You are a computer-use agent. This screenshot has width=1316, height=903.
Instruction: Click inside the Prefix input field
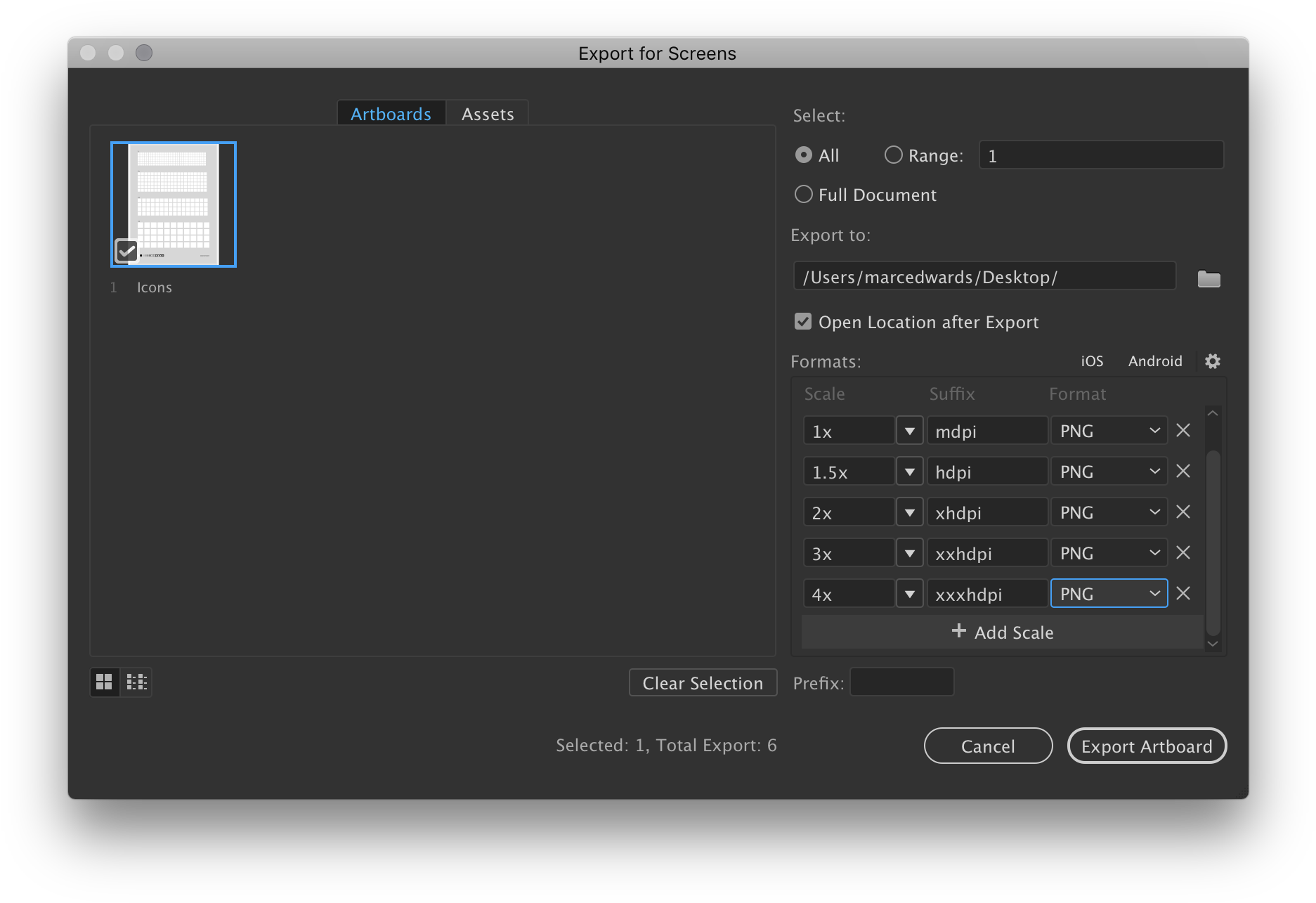[901, 682]
